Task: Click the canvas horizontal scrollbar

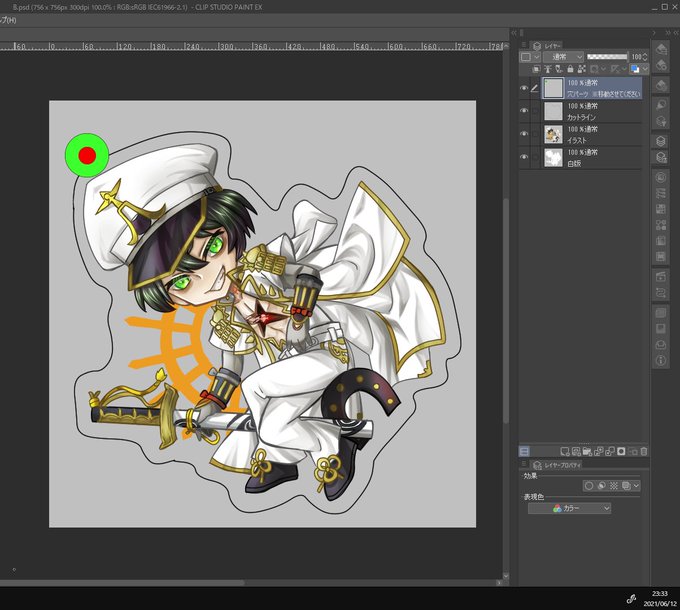Action: click(121, 583)
